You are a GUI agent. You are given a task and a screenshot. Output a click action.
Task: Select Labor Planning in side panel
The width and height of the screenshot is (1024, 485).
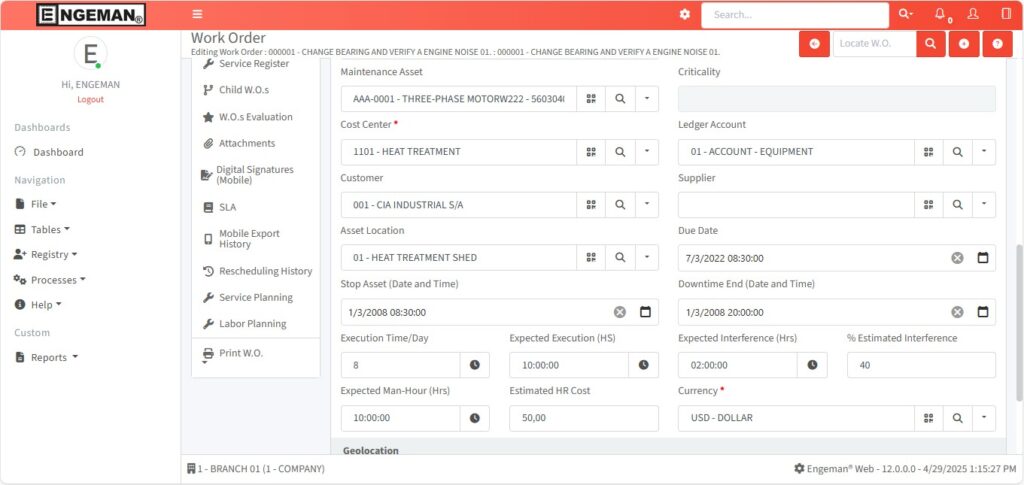pyautogui.click(x=251, y=324)
